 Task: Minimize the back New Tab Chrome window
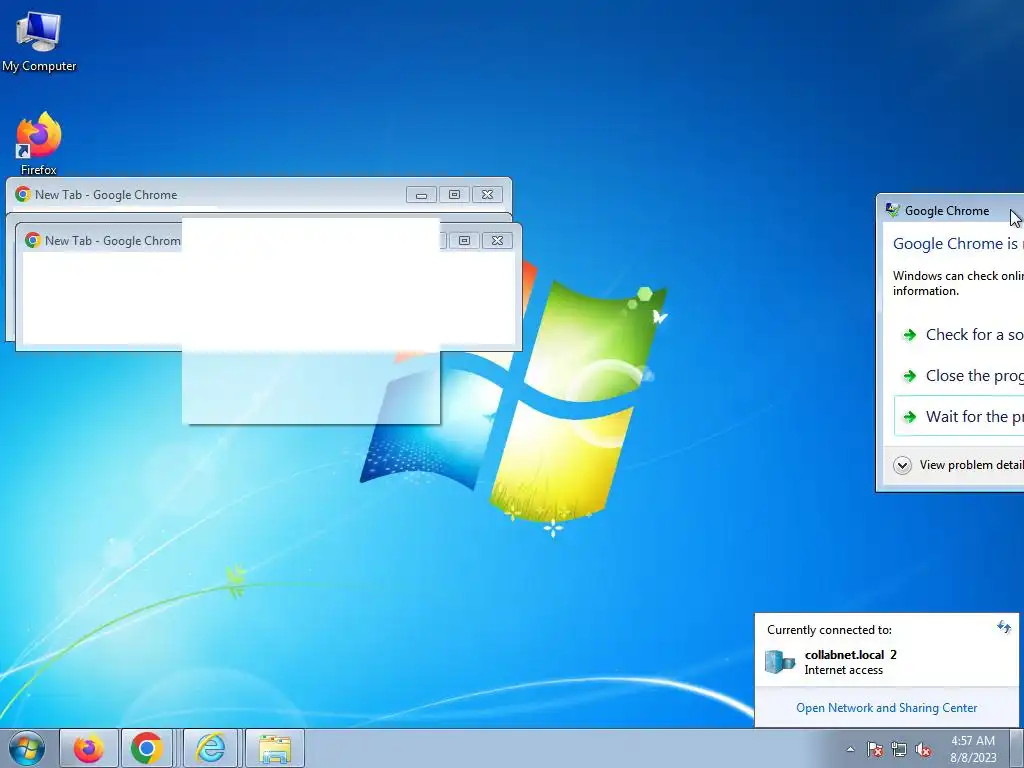tap(421, 195)
